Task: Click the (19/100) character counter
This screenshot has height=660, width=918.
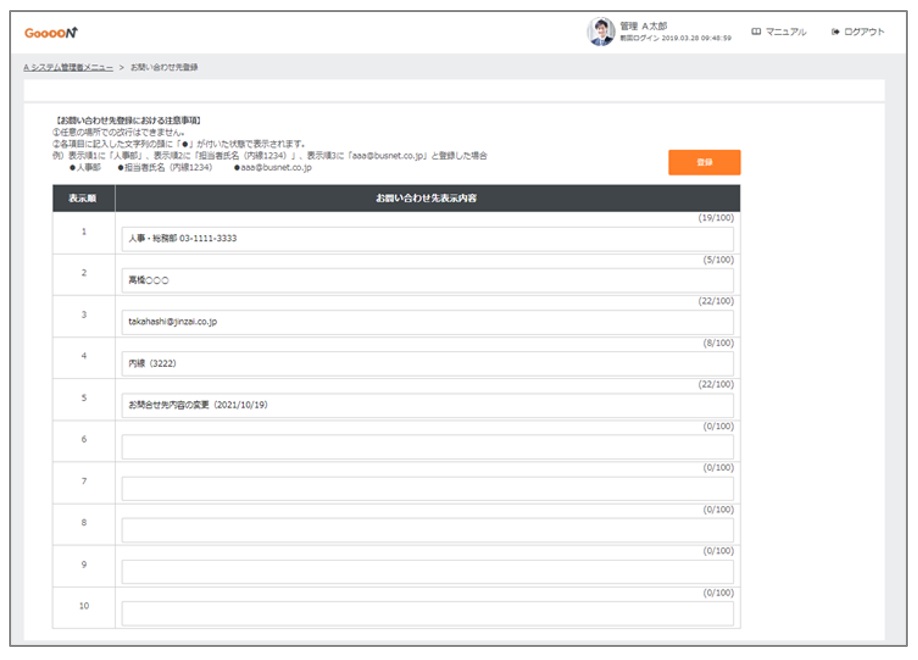Action: [715, 218]
